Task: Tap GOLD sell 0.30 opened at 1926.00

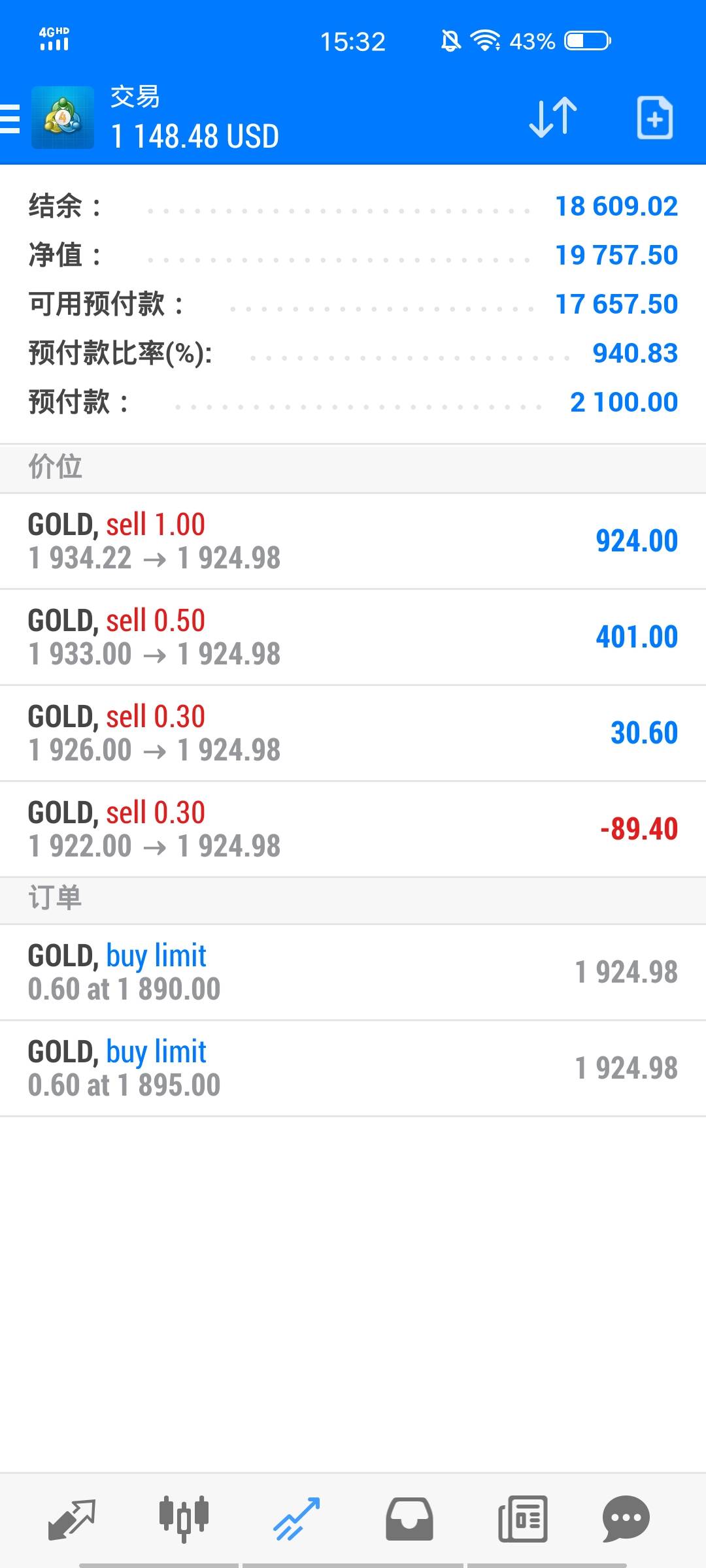Action: click(x=353, y=733)
